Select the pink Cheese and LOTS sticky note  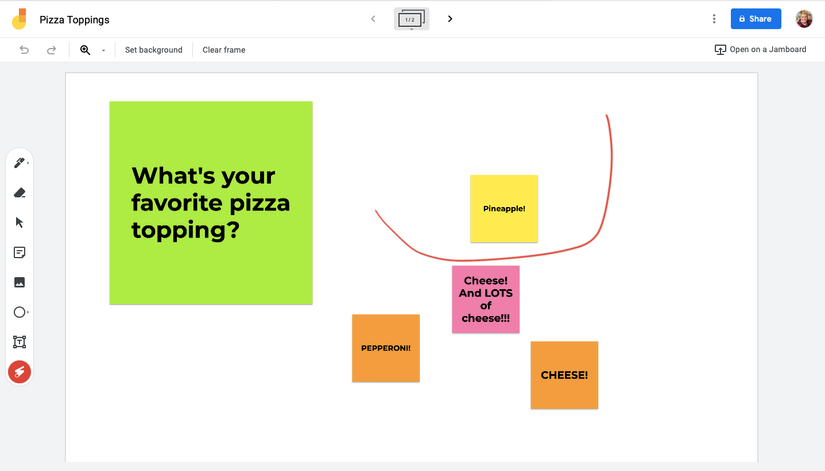click(x=486, y=299)
